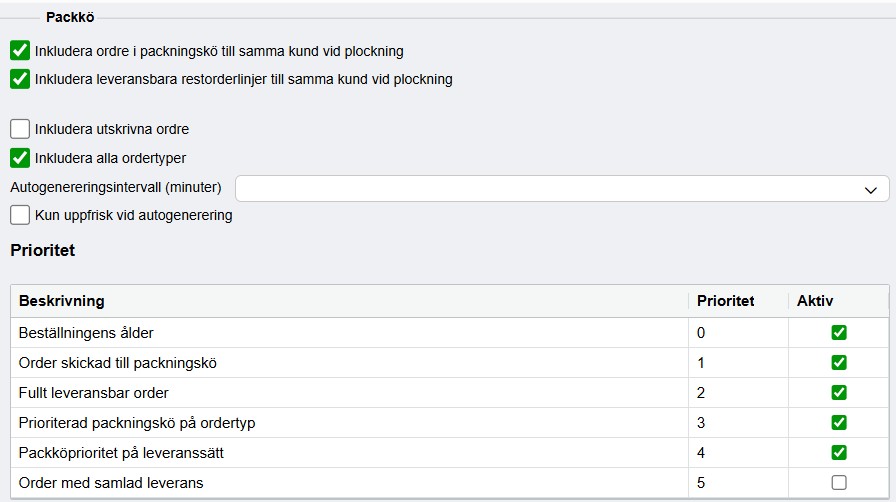Select the 'Beställningens ålder' row
The width and height of the screenshot is (896, 502).
(x=450, y=333)
